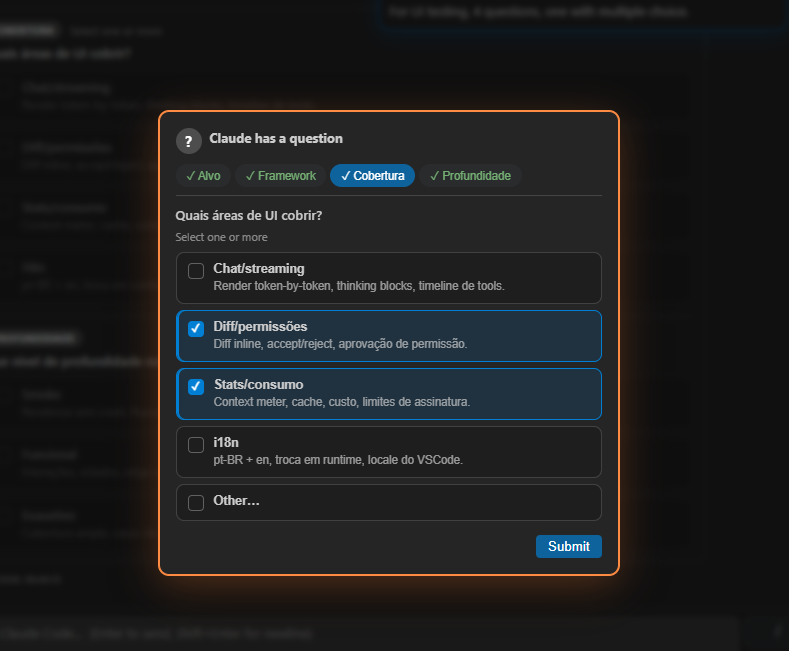Enable the i18n checkbox
This screenshot has width=789, height=651.
[x=196, y=445]
